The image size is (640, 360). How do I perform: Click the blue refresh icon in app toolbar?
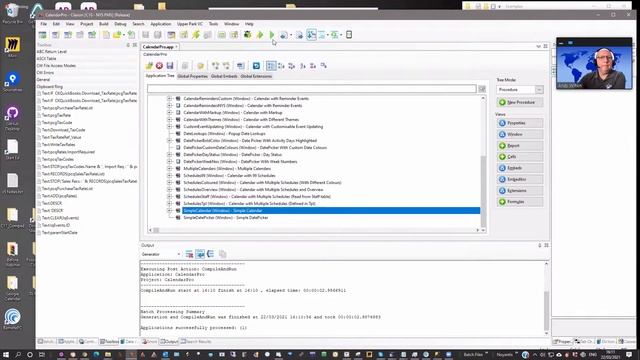(x=256, y=66)
